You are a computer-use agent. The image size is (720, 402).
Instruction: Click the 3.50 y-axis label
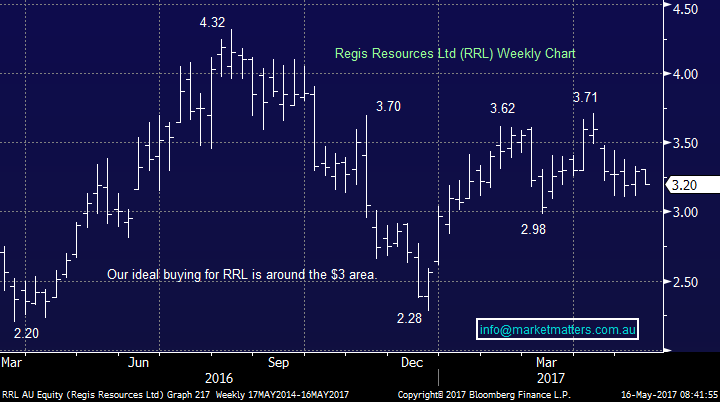[x=685, y=143]
